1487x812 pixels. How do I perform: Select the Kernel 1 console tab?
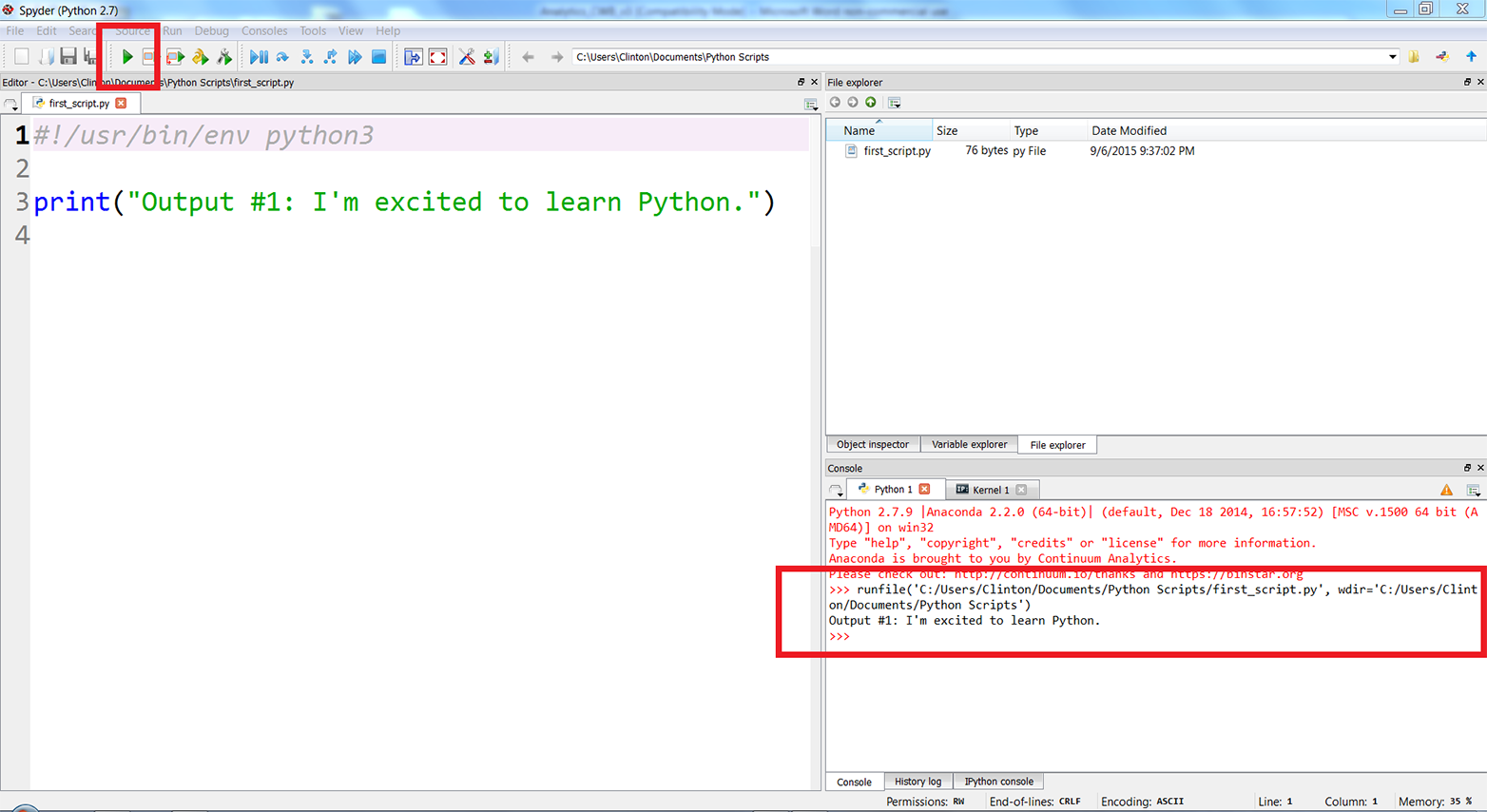point(990,490)
